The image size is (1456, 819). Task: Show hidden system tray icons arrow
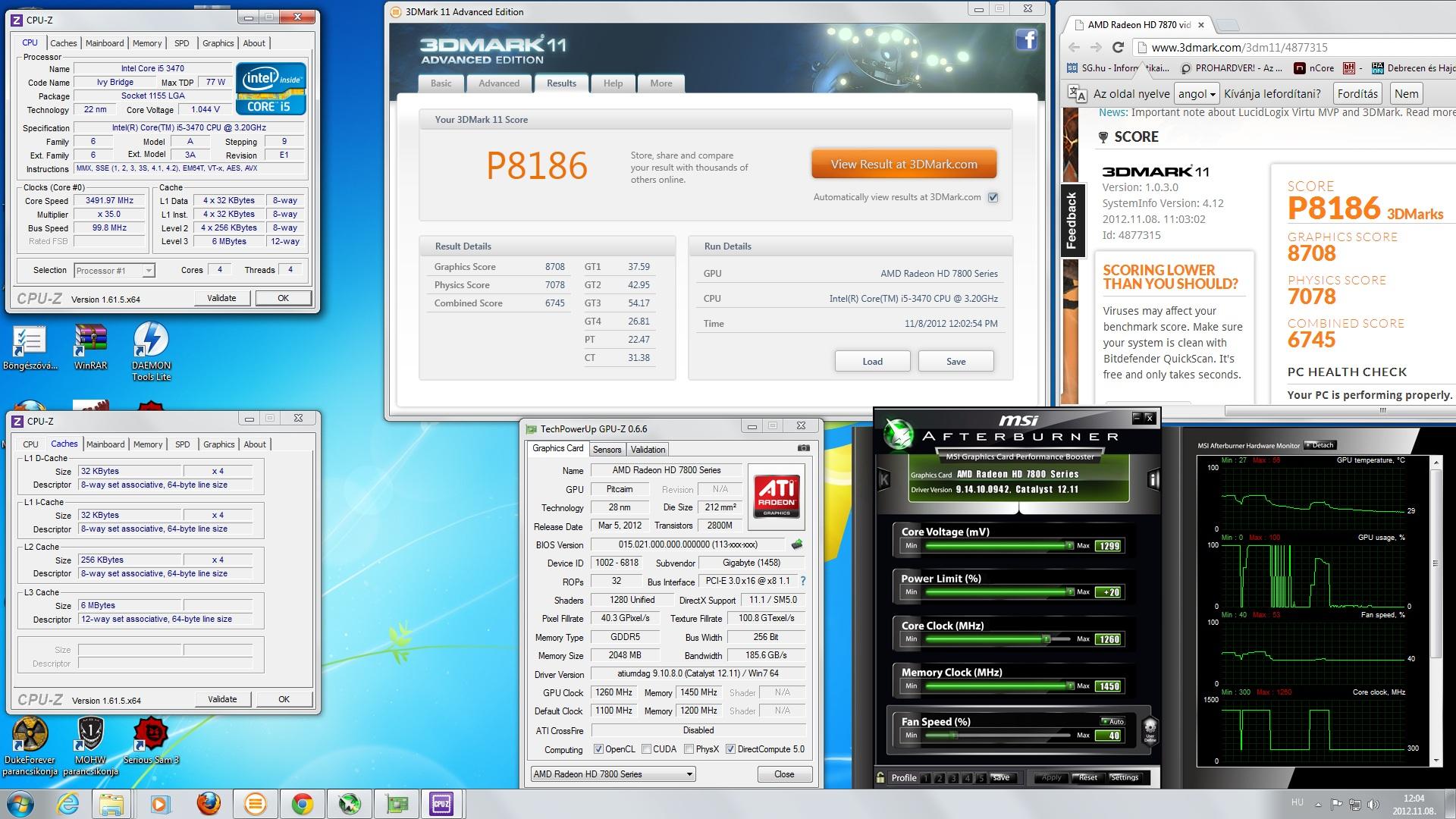[1317, 804]
